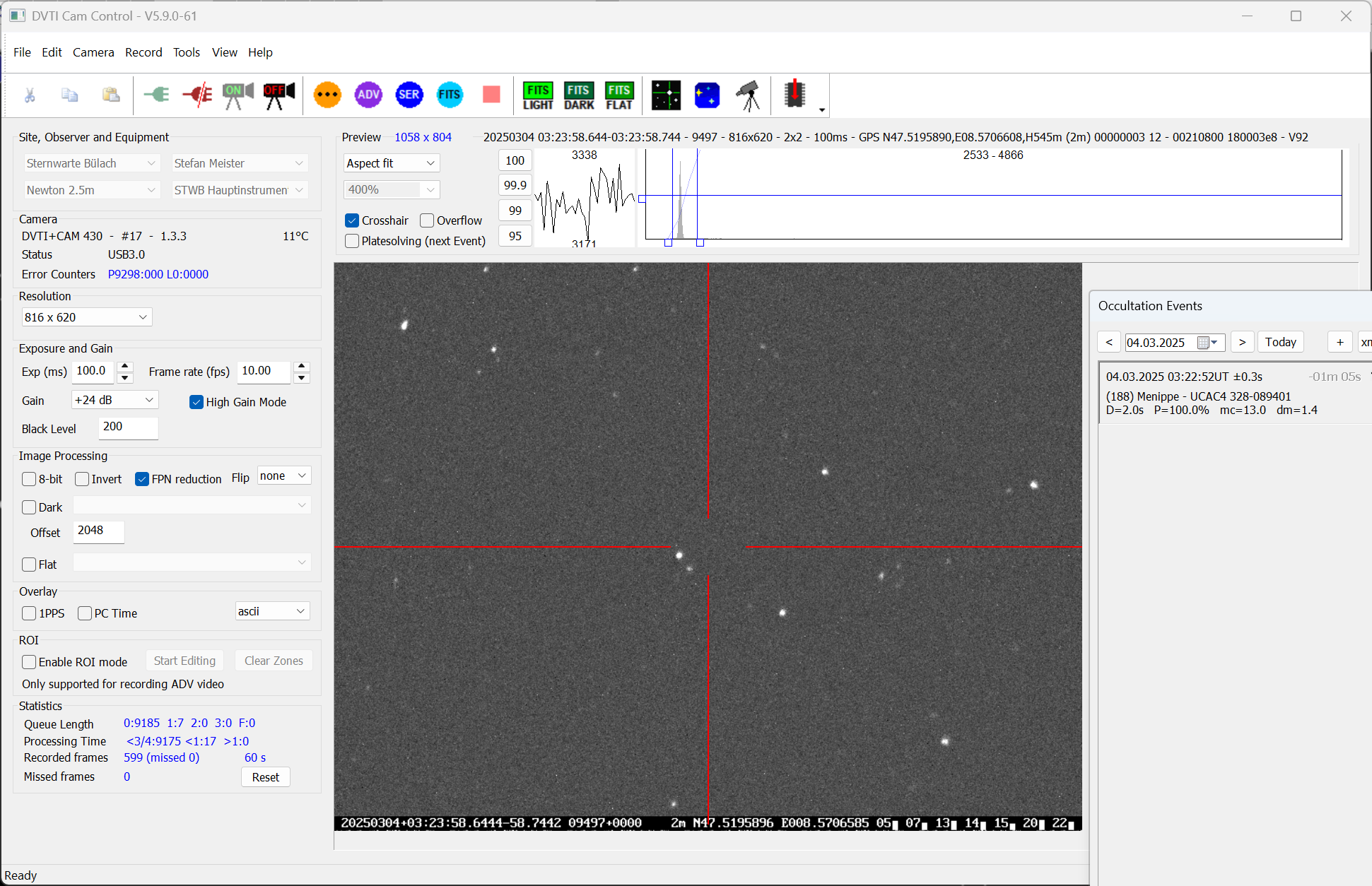Enable the 8-bit checkbox
1372x886 pixels.
coord(29,479)
